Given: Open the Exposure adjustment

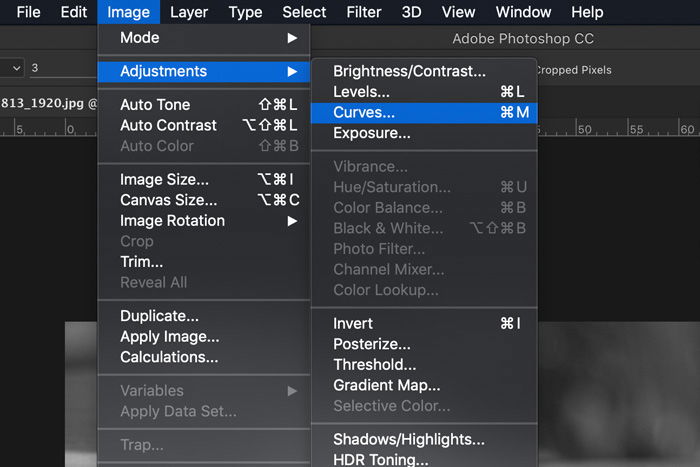Looking at the screenshot, I should [x=424, y=133].
